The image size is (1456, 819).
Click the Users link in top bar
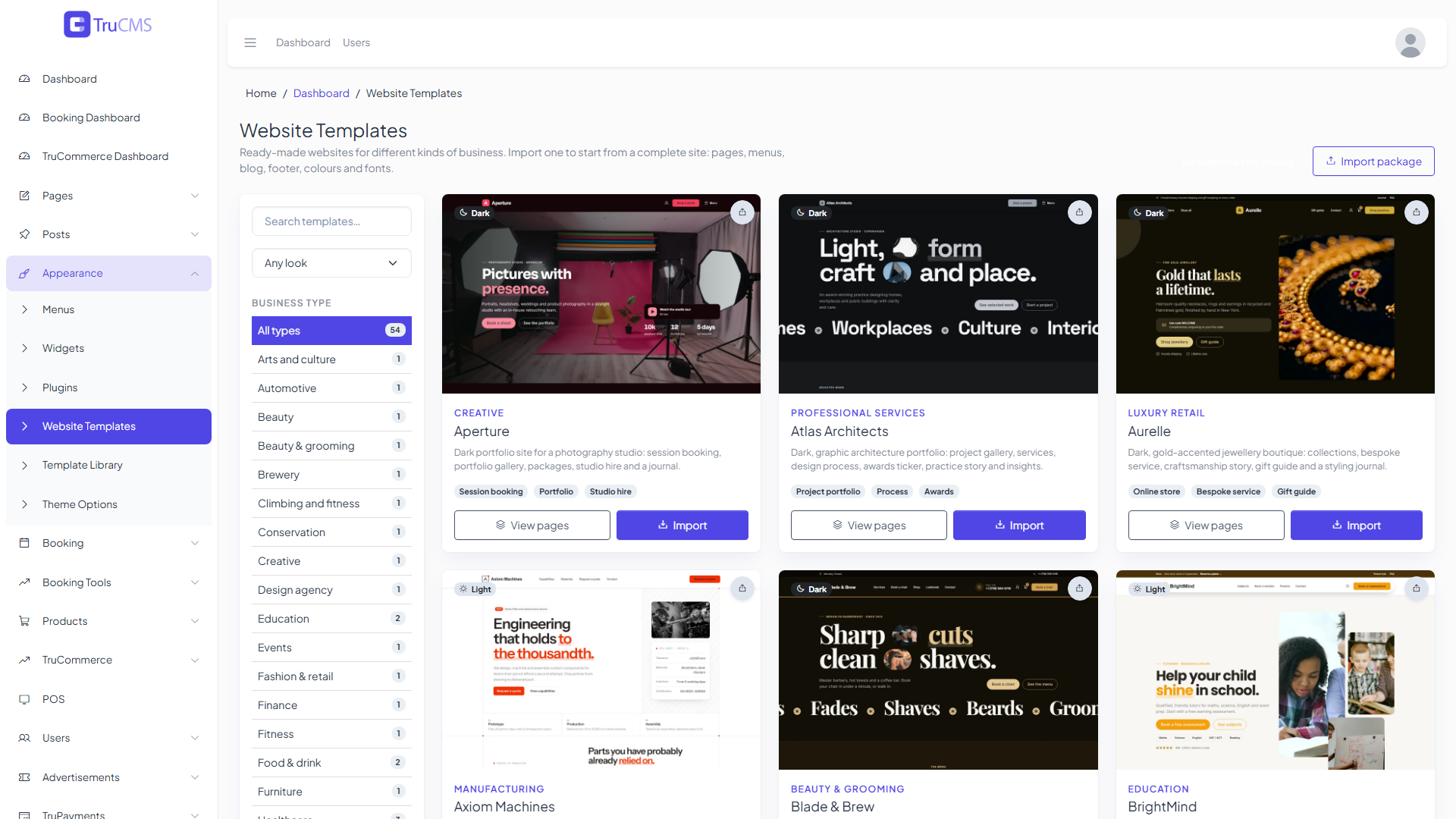click(x=356, y=42)
